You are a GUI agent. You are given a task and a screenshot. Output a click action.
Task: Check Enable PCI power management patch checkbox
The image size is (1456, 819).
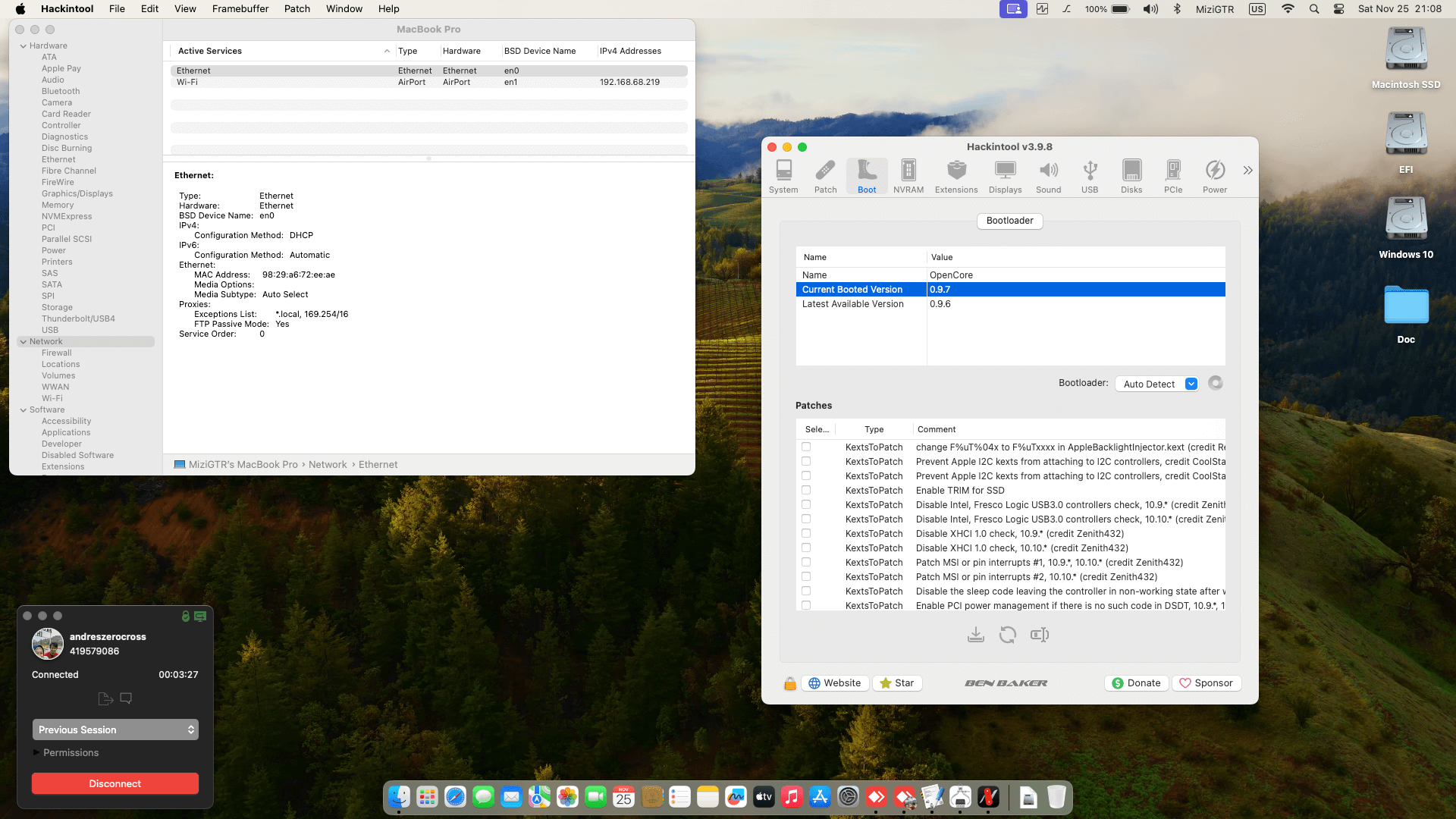coord(806,606)
